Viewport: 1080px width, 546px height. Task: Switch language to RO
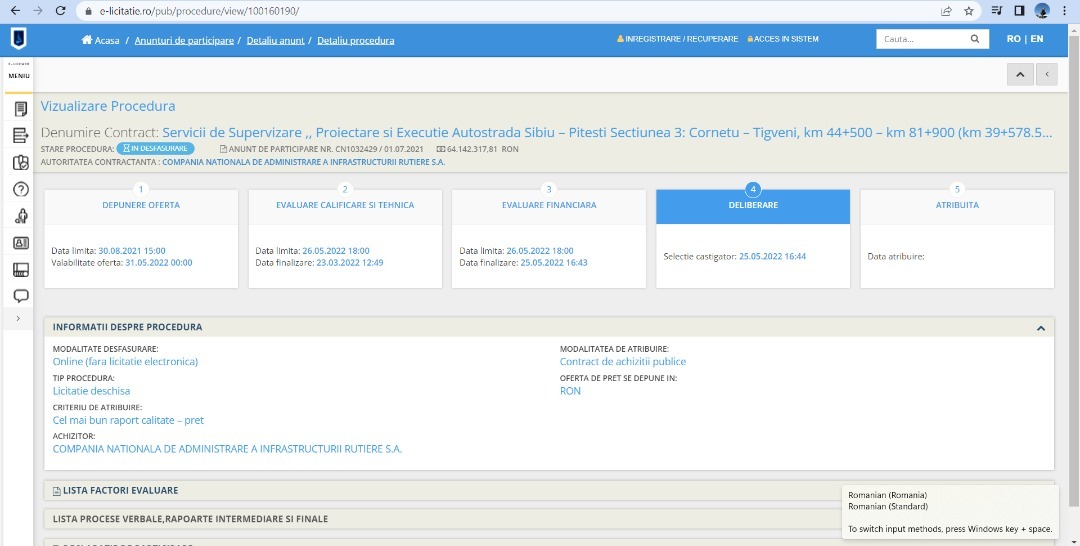point(1013,39)
